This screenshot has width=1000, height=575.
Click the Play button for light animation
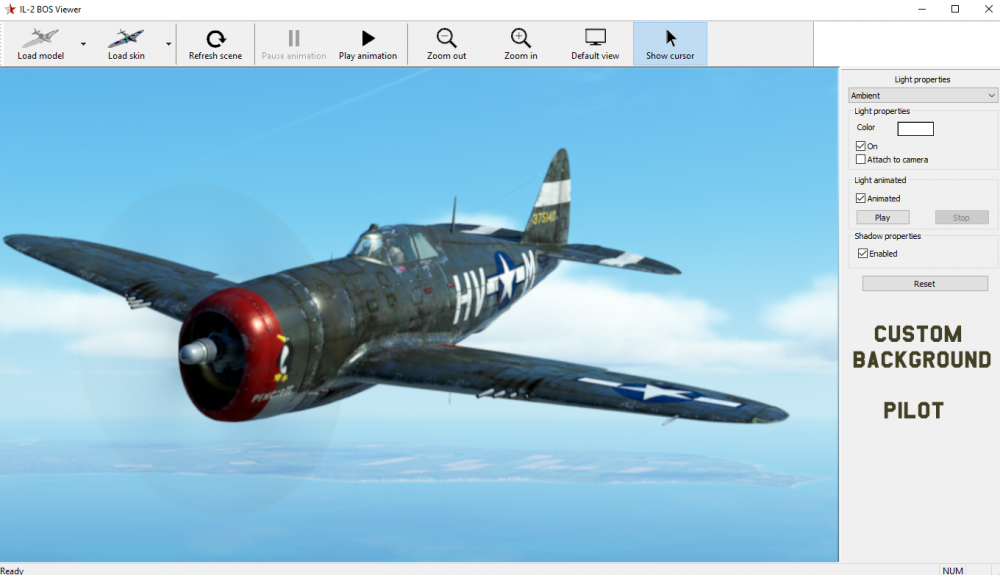(x=882, y=217)
